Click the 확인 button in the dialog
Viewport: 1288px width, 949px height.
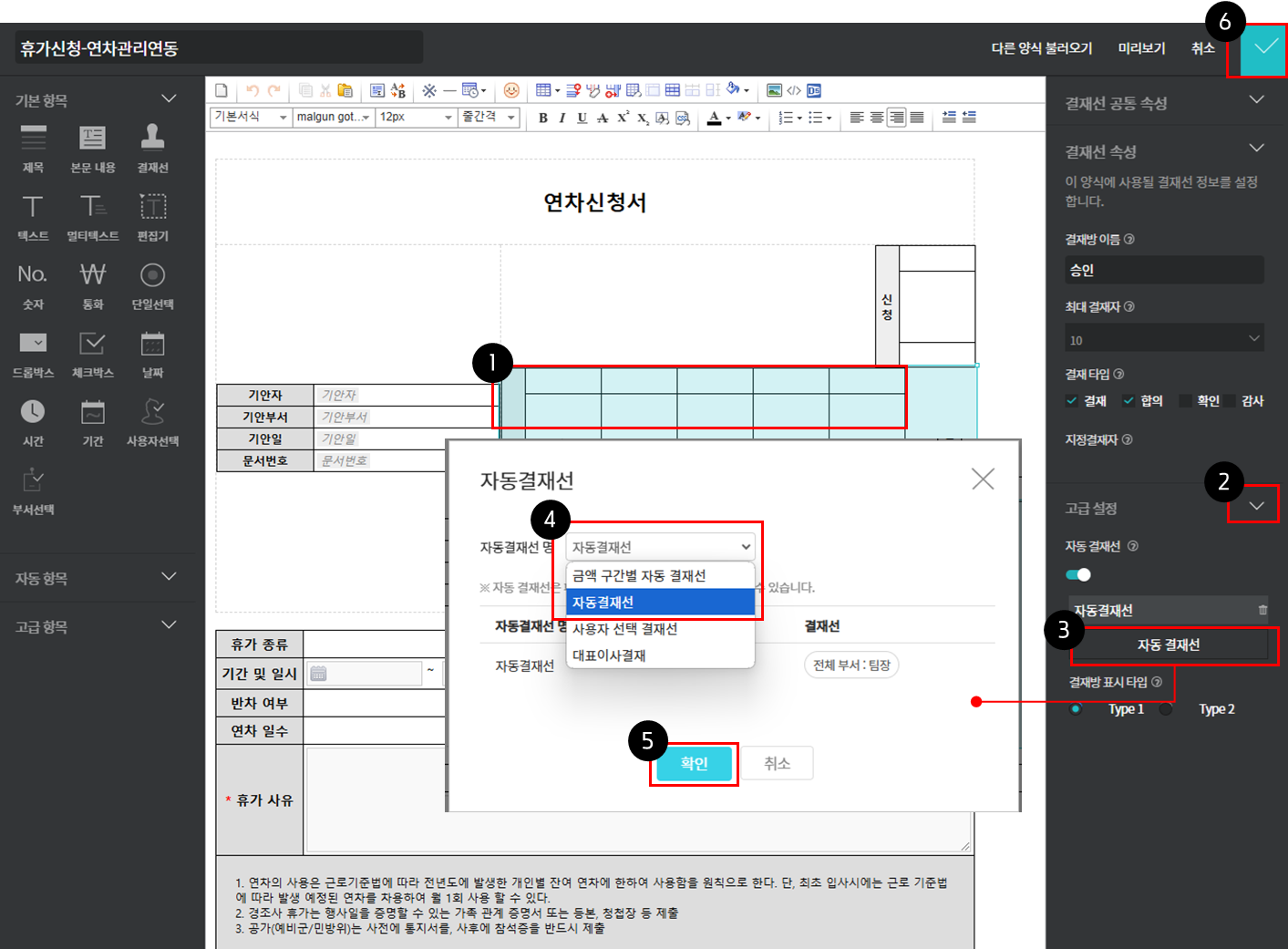[x=694, y=764]
